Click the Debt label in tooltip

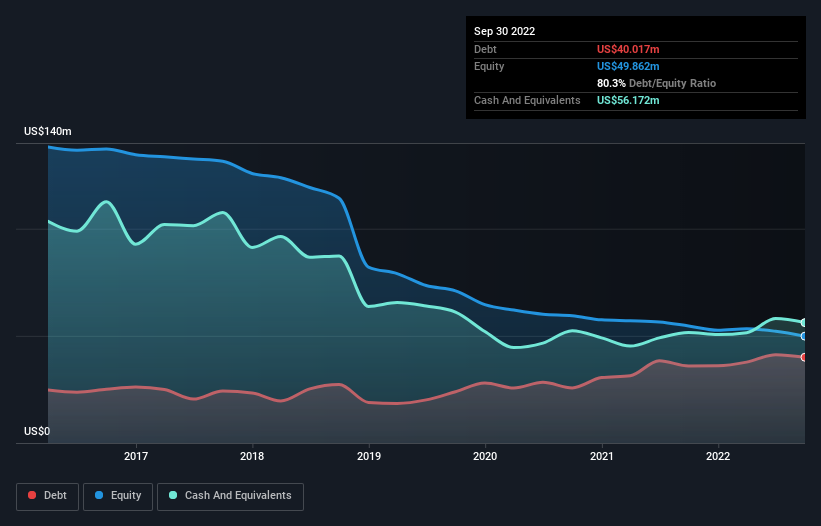coord(485,49)
